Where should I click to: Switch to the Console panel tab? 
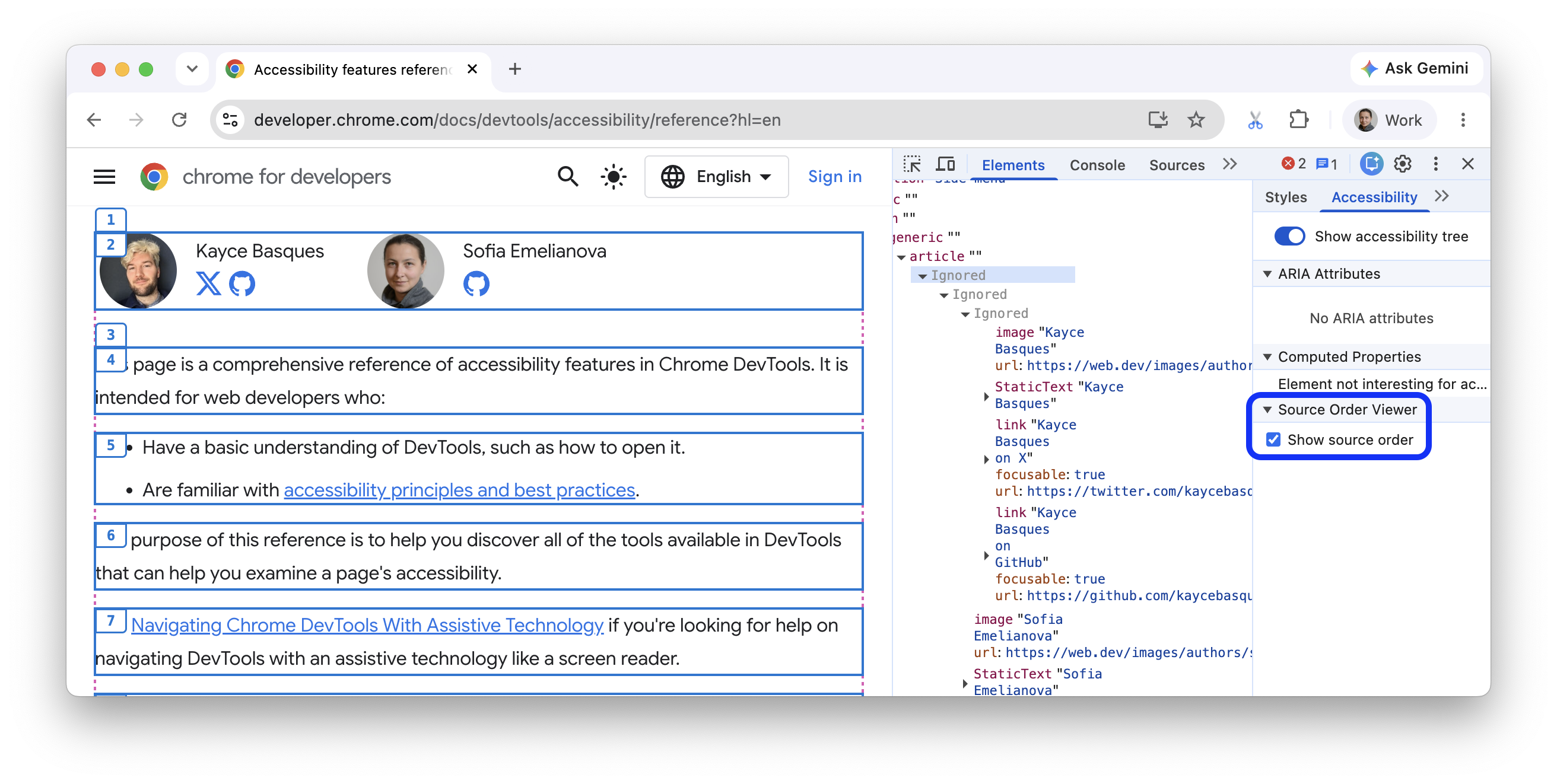click(1097, 164)
